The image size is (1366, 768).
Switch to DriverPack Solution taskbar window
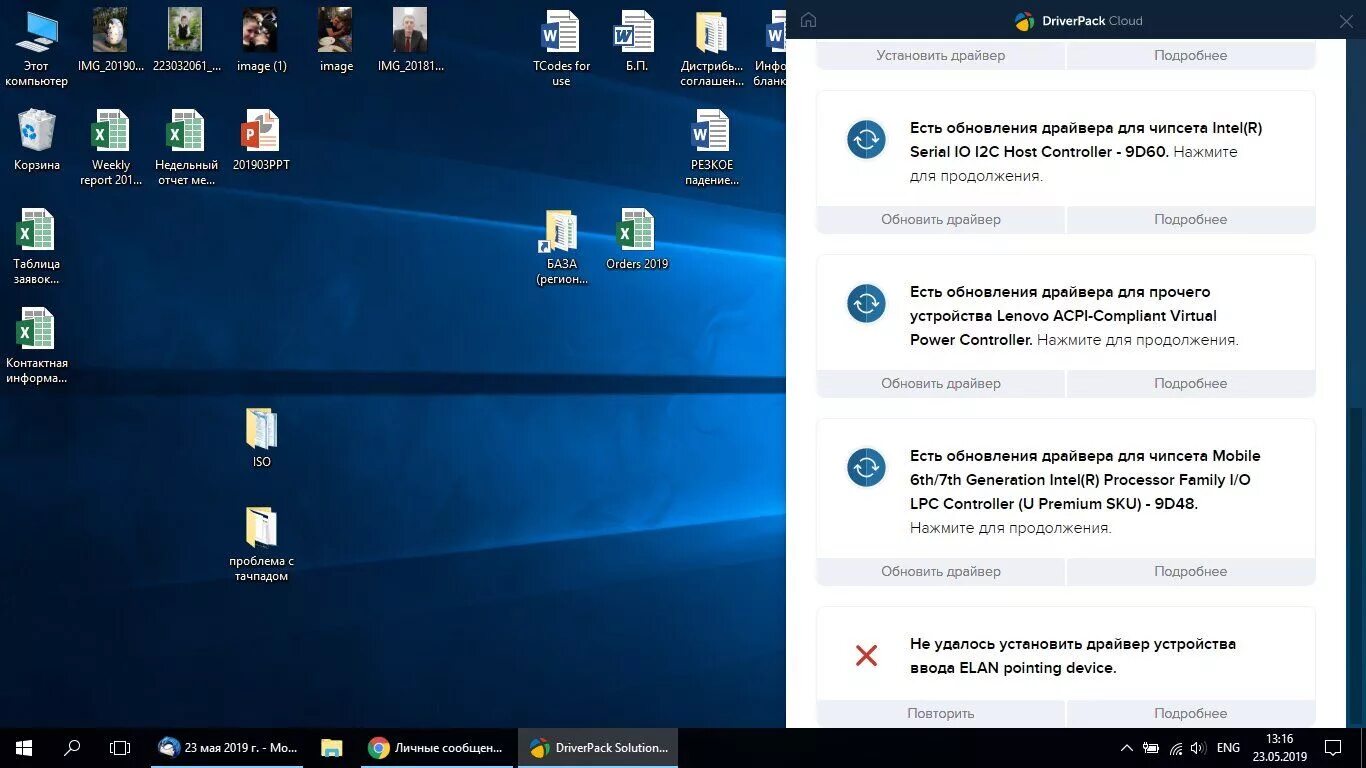pyautogui.click(x=598, y=748)
